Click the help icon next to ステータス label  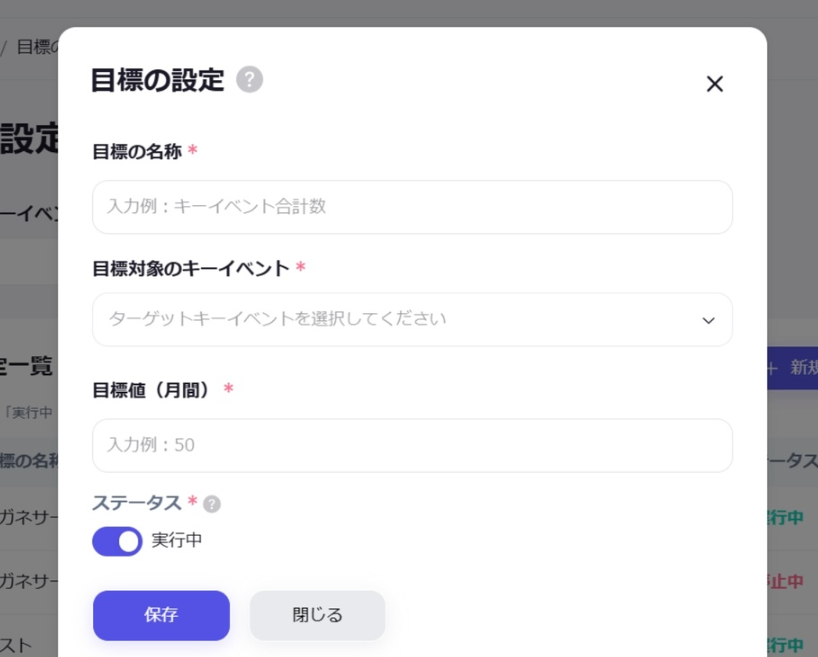pos(212,504)
